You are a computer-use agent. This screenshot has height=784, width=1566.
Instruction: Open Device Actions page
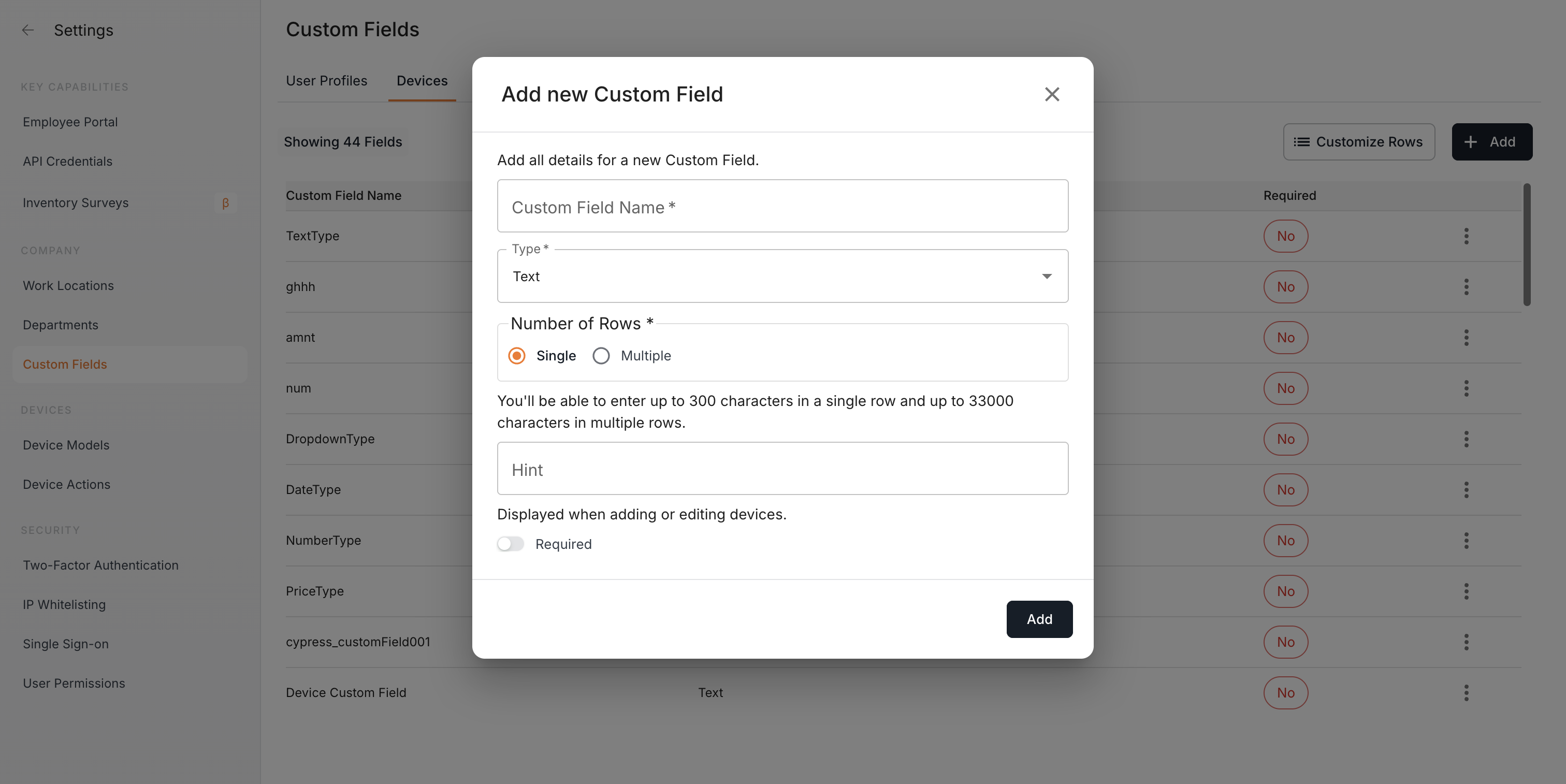[66, 485]
